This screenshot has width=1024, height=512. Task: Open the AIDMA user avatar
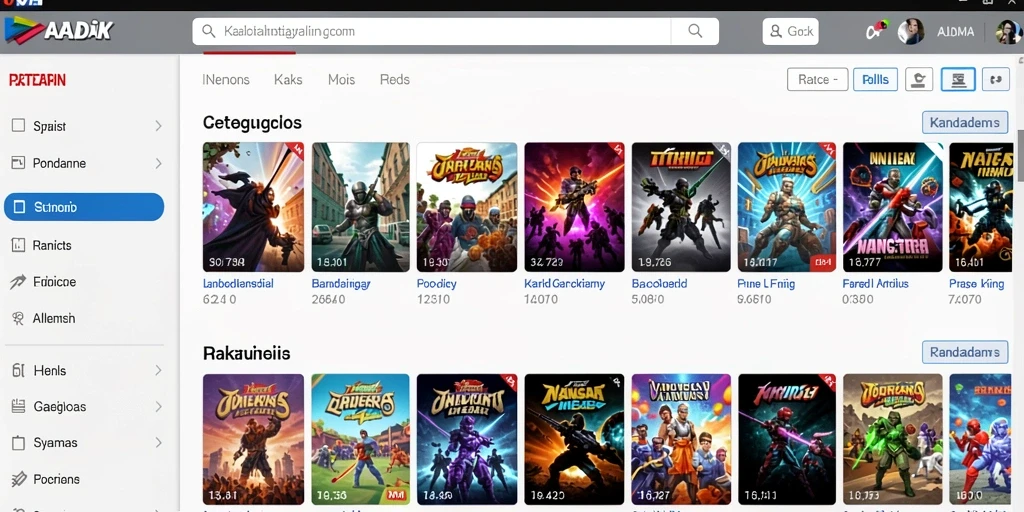[910, 31]
